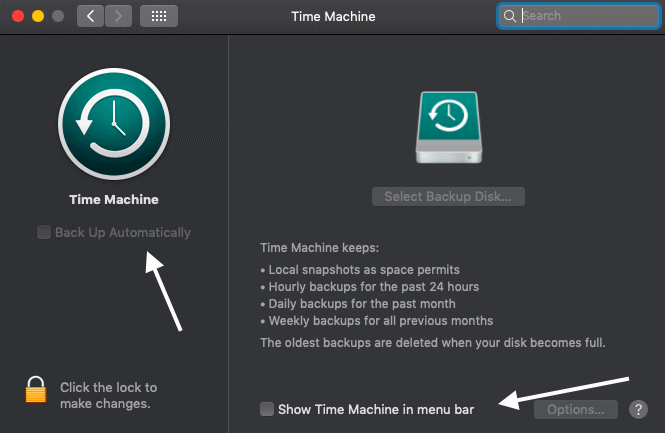Toggle Show Time Machine in menu bar
This screenshot has height=433, width=665.
[x=267, y=409]
